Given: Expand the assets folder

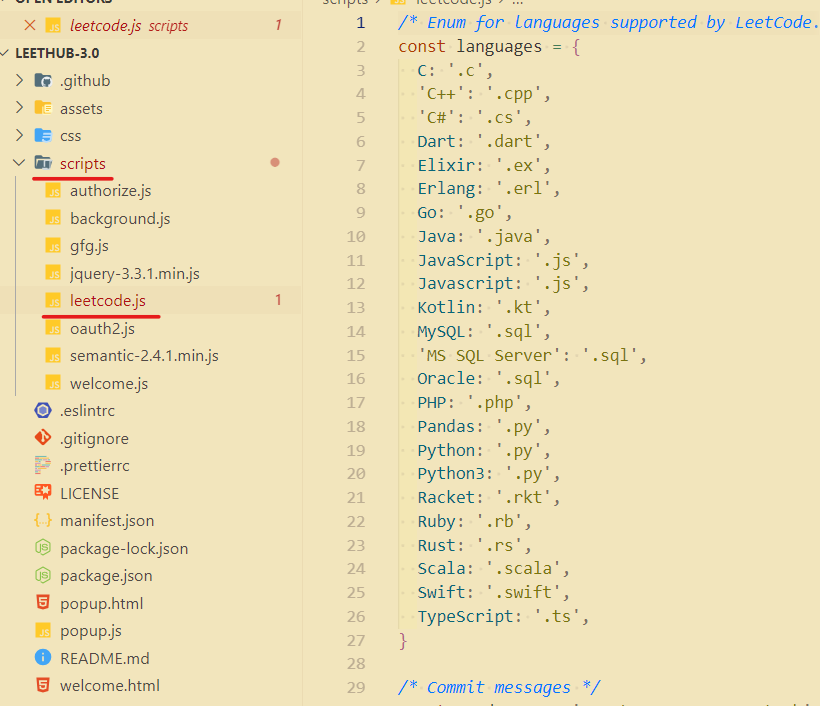Looking at the screenshot, I should click(20, 107).
